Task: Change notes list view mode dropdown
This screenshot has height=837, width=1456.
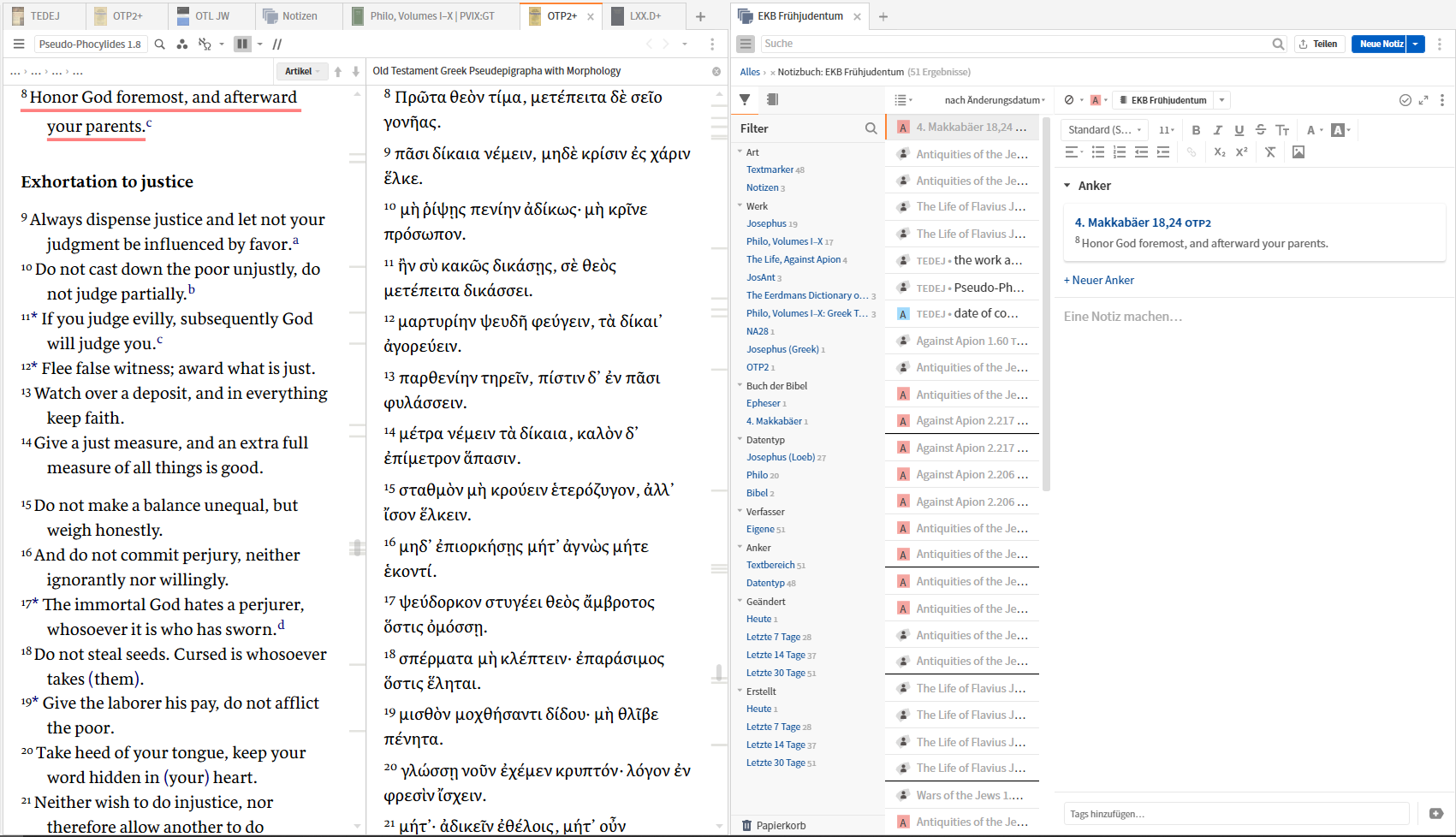Action: (903, 100)
